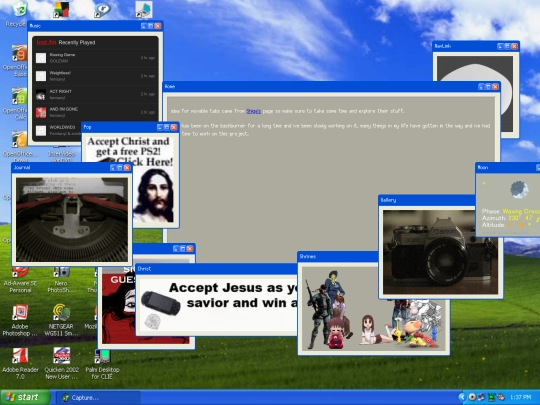Click the Accept Jesus as savior ad text
540x405 pixels.
(x=233, y=295)
